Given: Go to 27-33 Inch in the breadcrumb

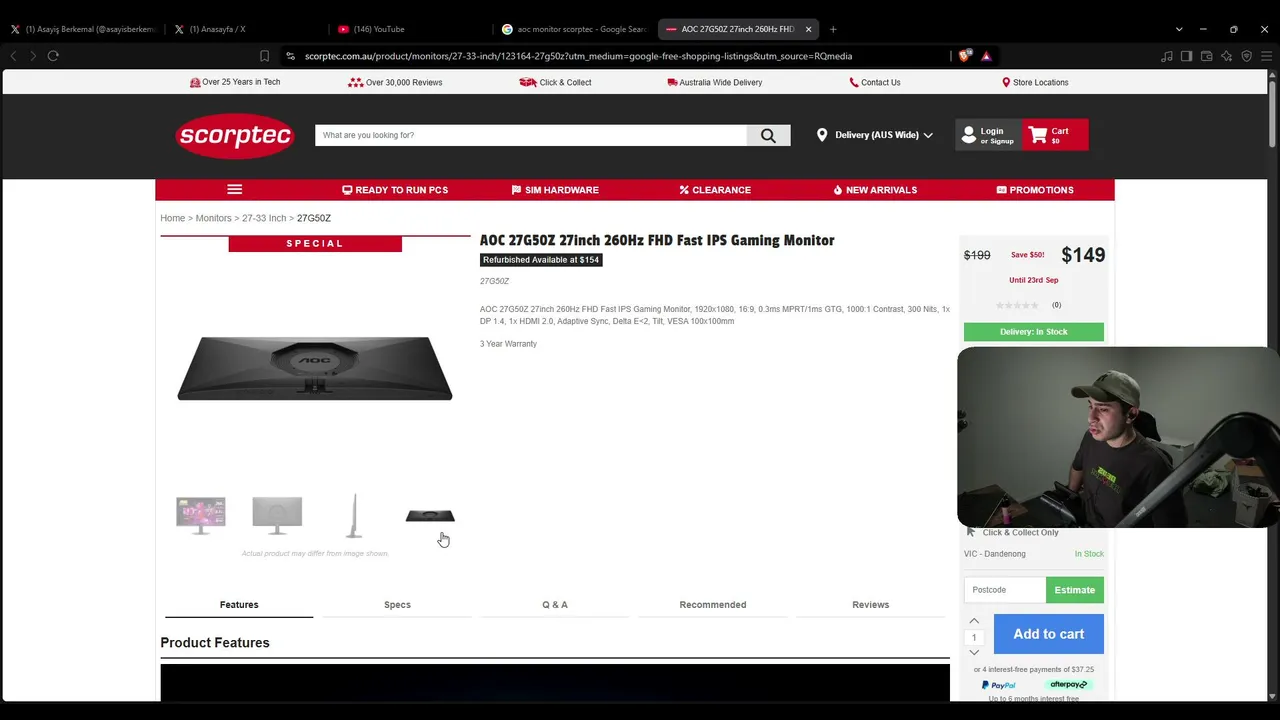Looking at the screenshot, I should 264,218.
